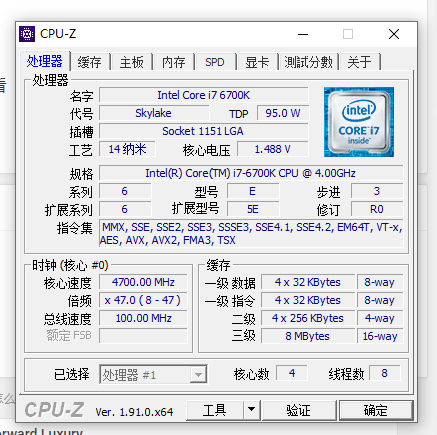Click the Intel Core i7 inside logo
Viewport: 437px width, 435px height.
359,122
